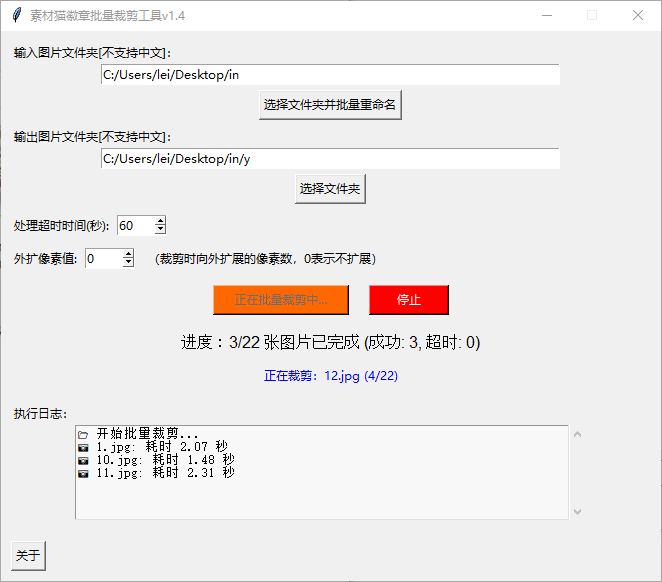Viewport: 662px width, 582px height.
Task: Decrease 外扩像素值 with down arrow
Action: [x=128, y=263]
